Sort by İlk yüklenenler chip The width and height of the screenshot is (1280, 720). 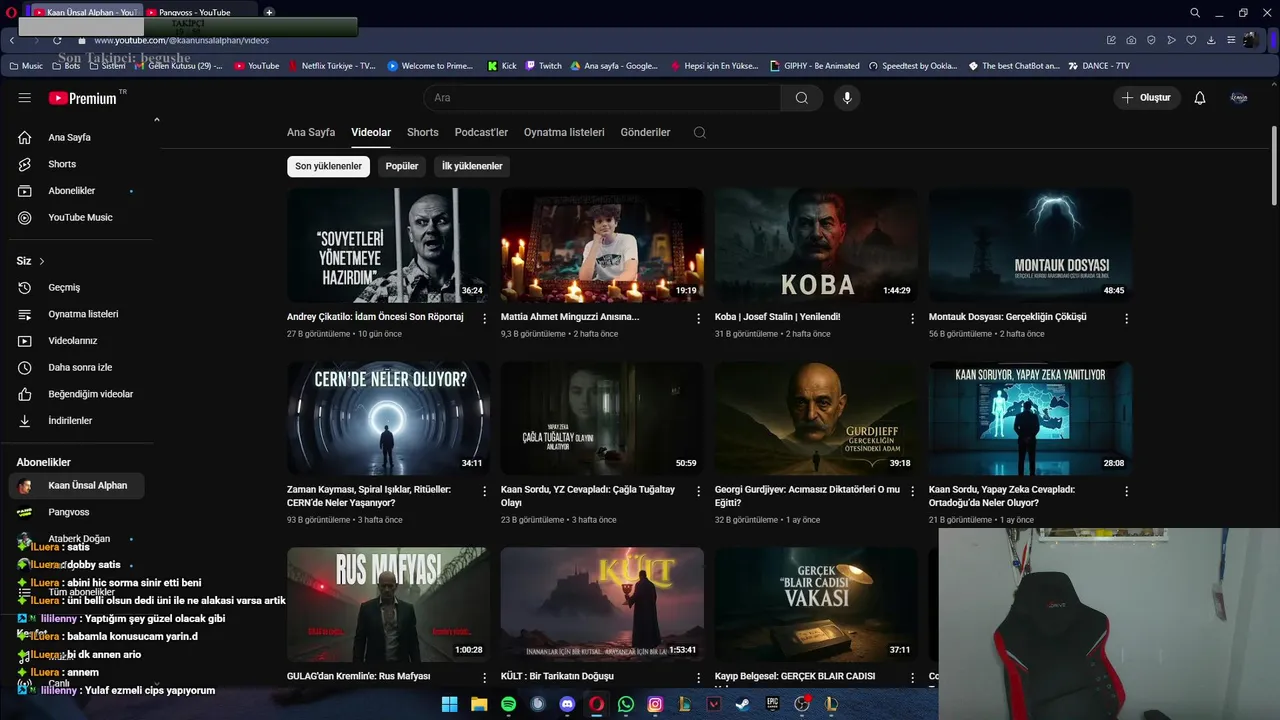pos(472,166)
